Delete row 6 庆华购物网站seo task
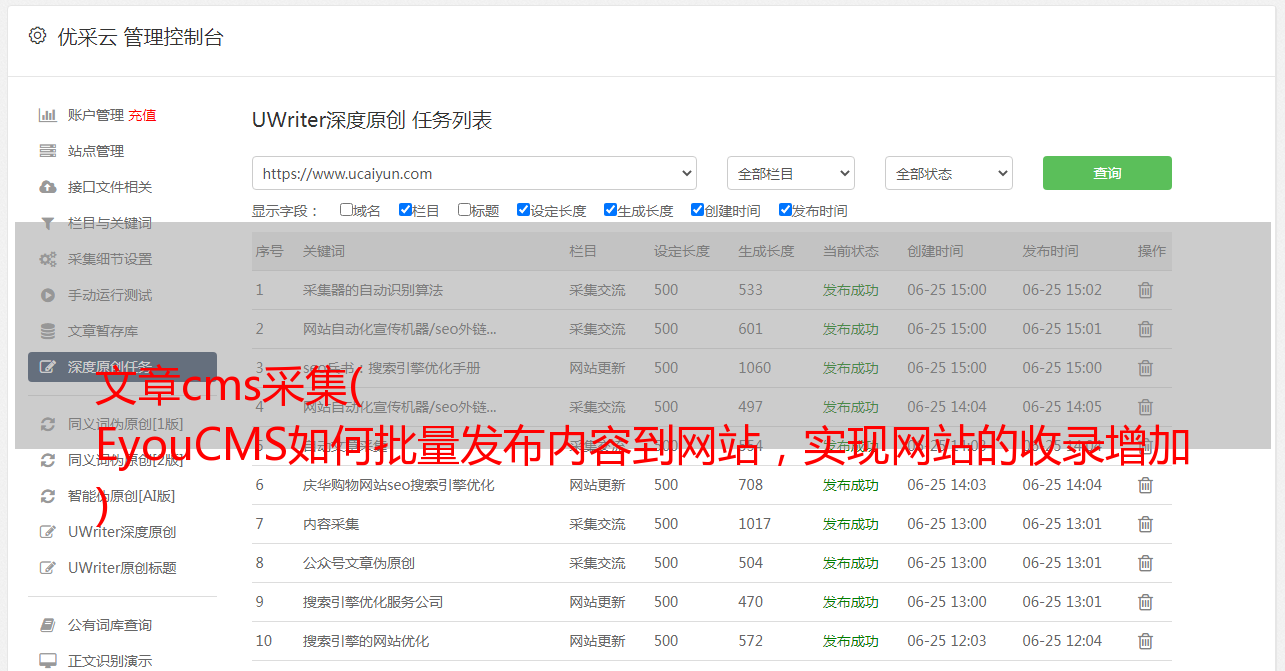The image size is (1285, 671). tap(1145, 485)
